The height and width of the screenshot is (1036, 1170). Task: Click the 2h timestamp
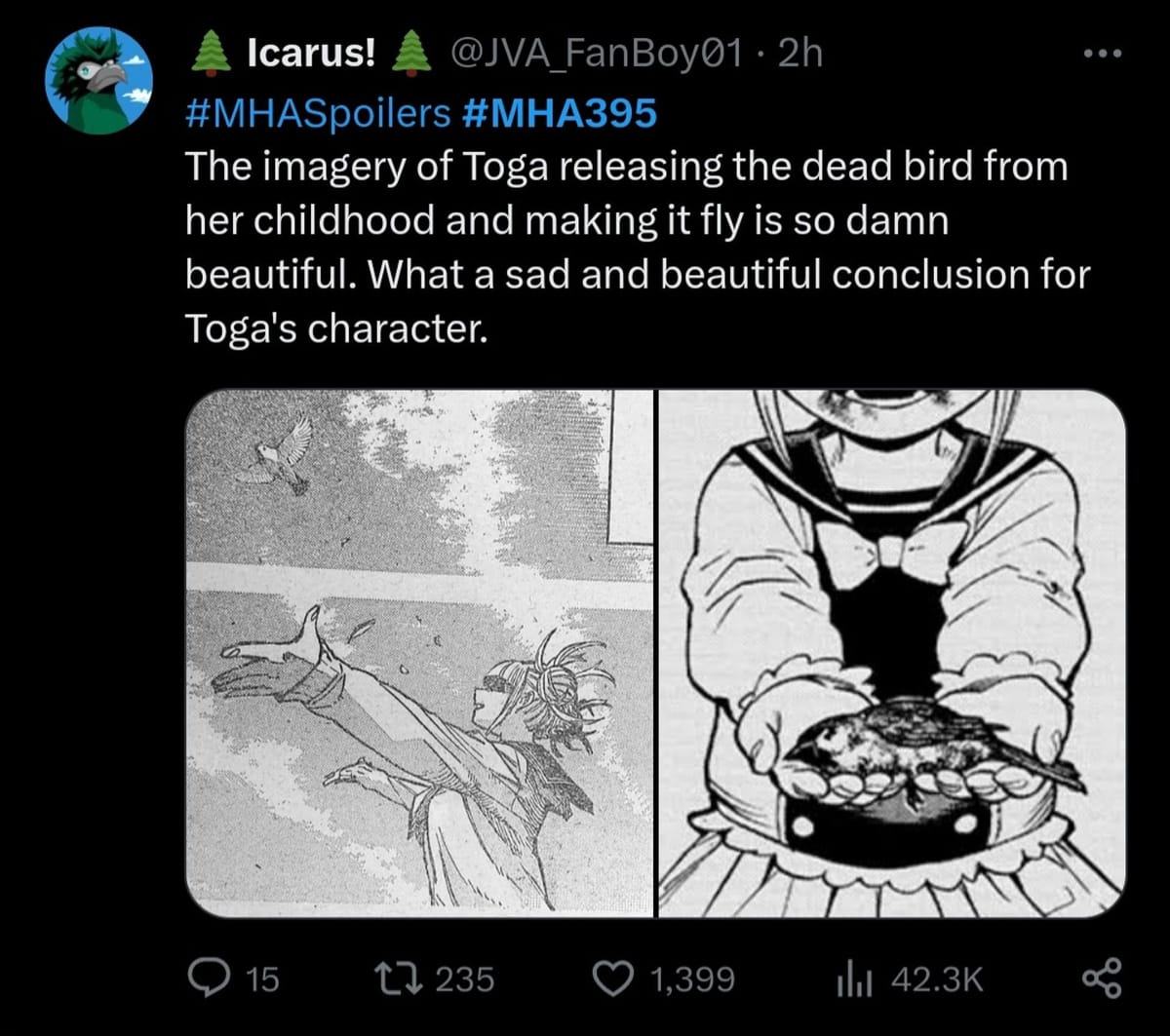click(800, 55)
